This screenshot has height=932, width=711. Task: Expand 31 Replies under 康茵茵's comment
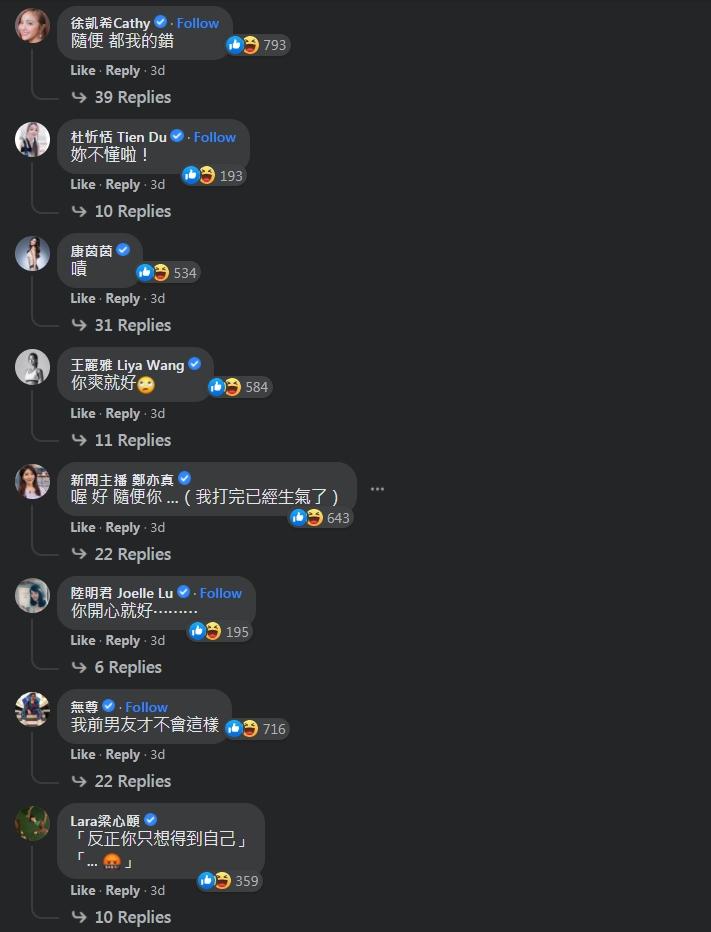pyautogui.click(x=121, y=326)
